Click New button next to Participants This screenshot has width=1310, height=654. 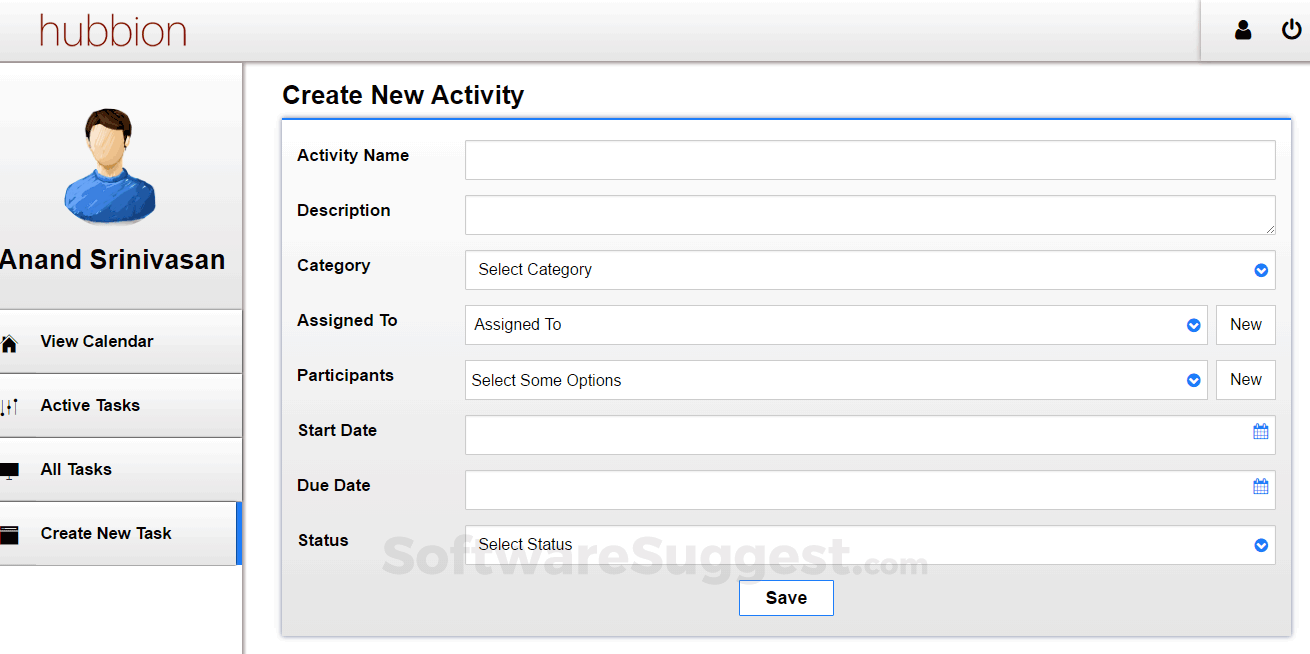click(1245, 380)
